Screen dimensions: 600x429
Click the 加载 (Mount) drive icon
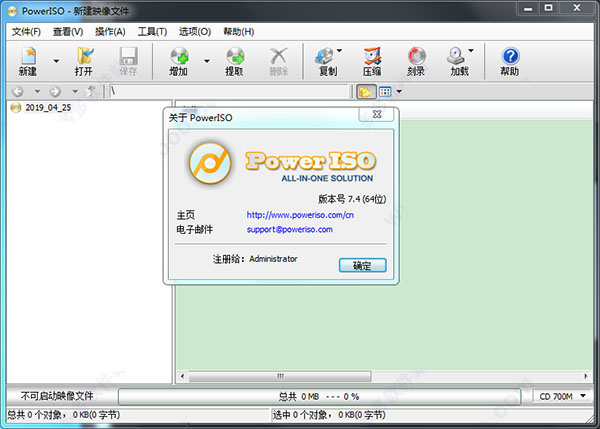point(456,61)
